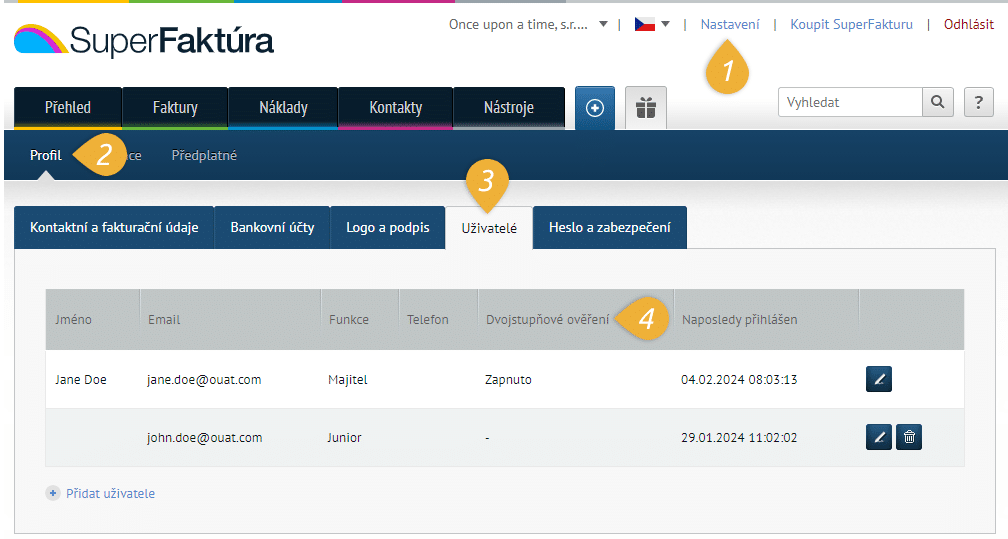Edit user john.doe@ouat.com with pencil icon
The height and width of the screenshot is (539, 1008).
pyautogui.click(x=879, y=437)
